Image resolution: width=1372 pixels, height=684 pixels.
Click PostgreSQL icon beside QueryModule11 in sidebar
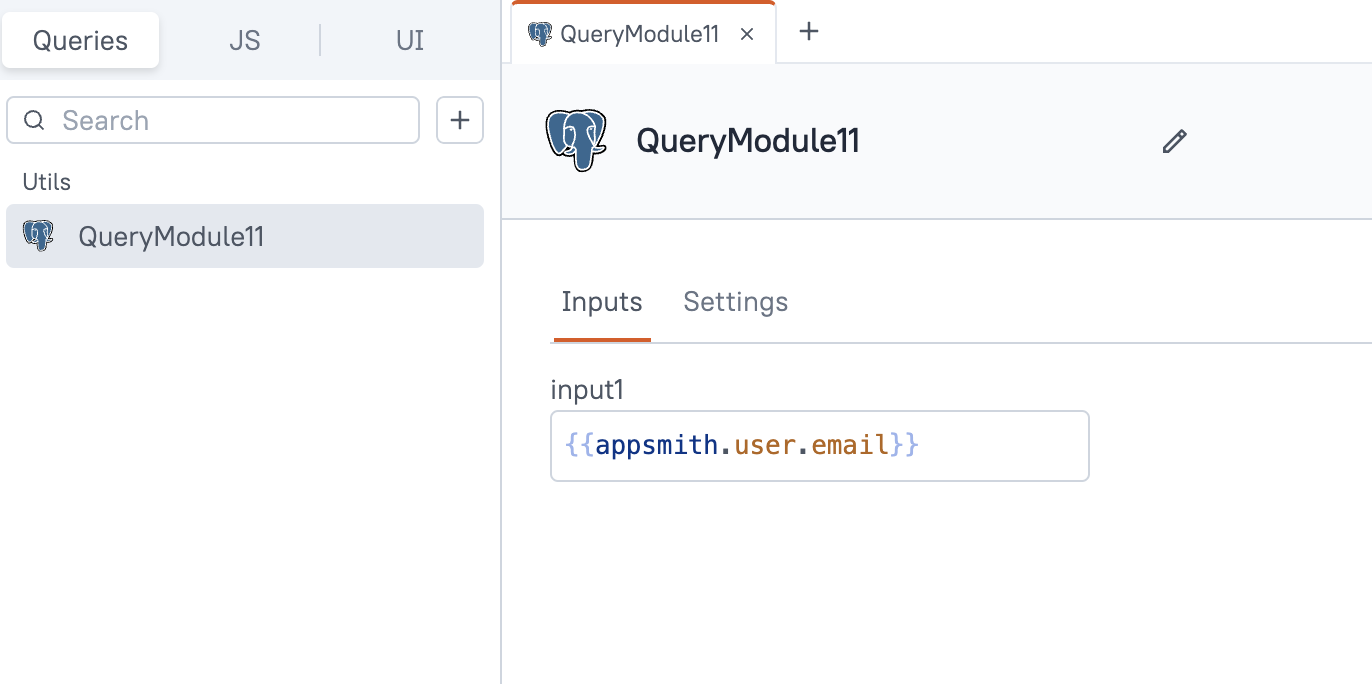38,236
